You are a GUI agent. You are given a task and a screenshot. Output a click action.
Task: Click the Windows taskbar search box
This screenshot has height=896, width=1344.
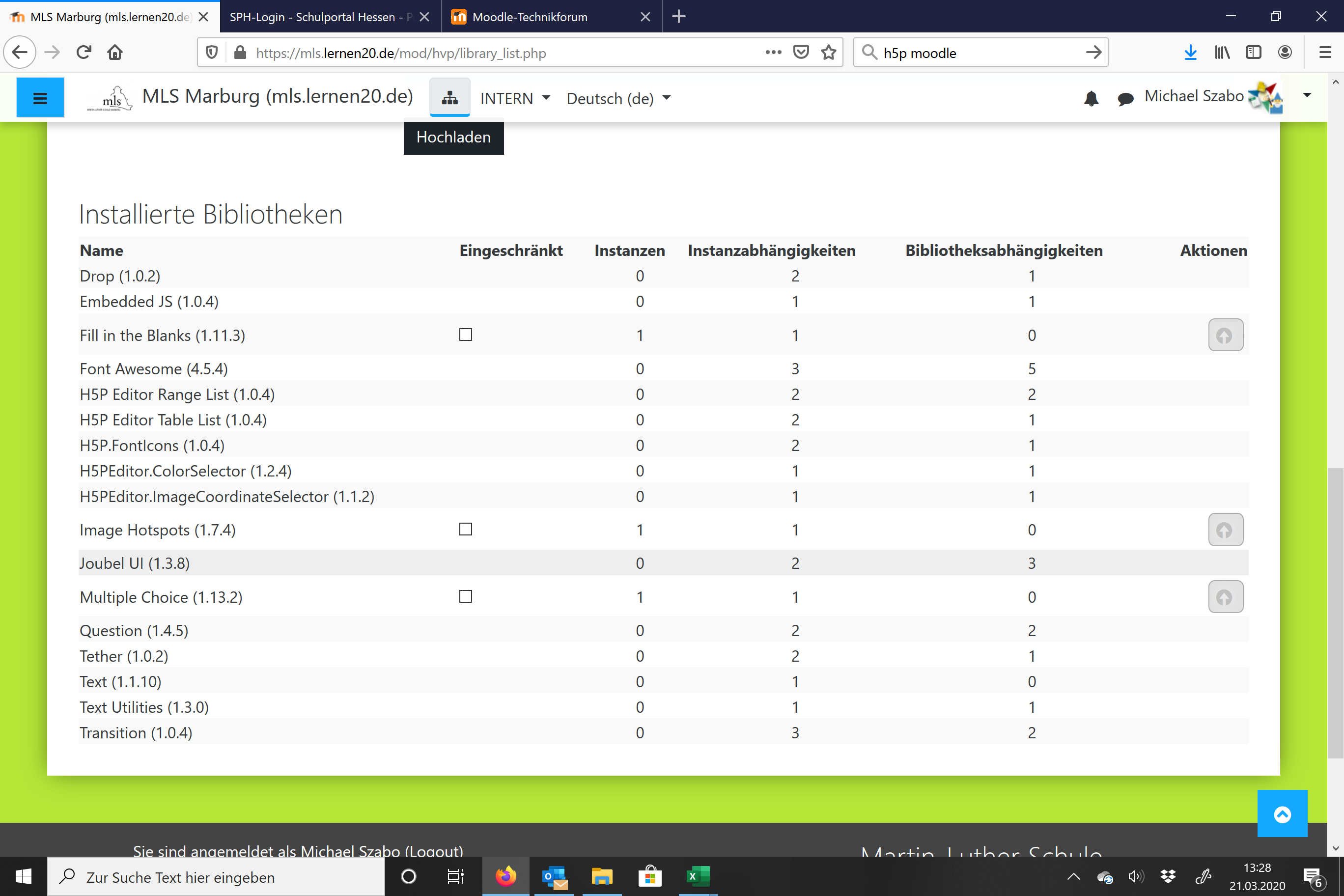[216, 876]
